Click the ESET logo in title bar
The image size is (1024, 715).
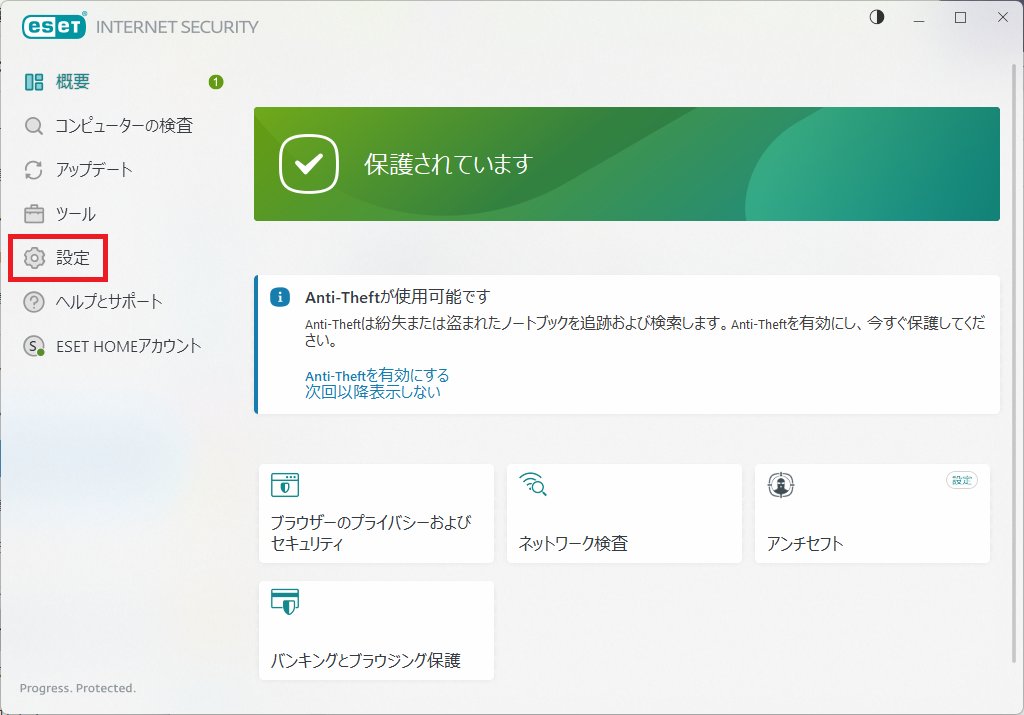click(x=54, y=26)
